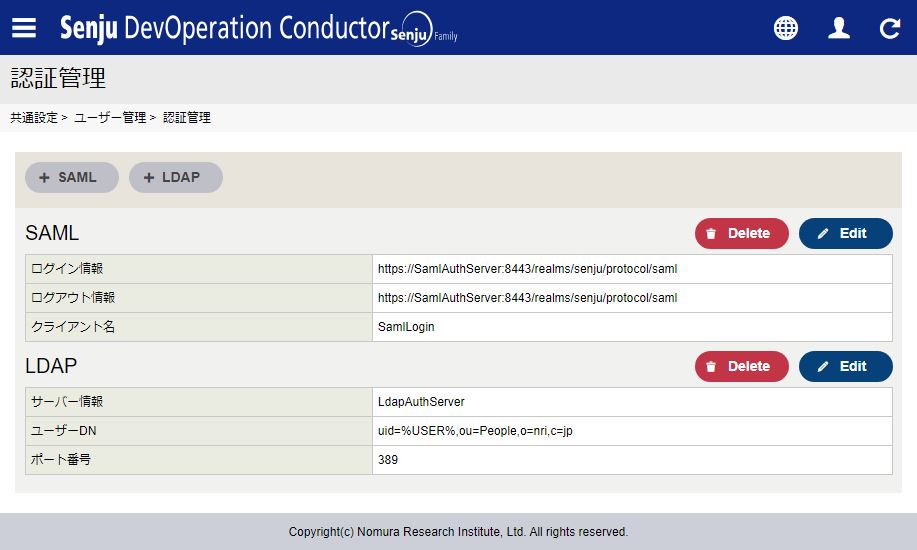Delete the LDAP authentication entry
Viewport: 917px width, 550px height.
click(742, 366)
